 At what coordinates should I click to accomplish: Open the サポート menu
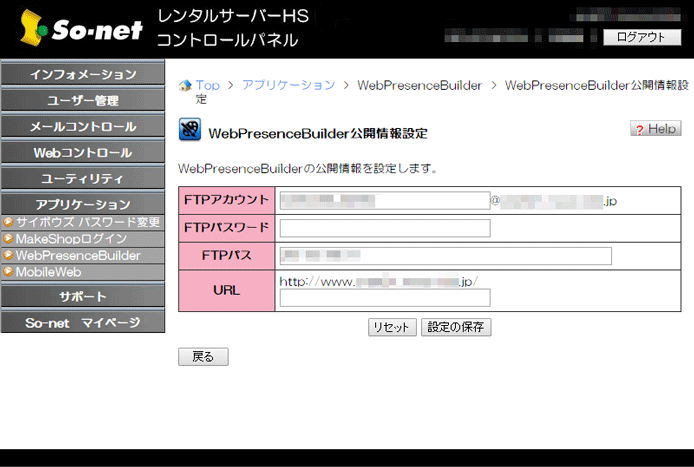pyautogui.click(x=83, y=297)
